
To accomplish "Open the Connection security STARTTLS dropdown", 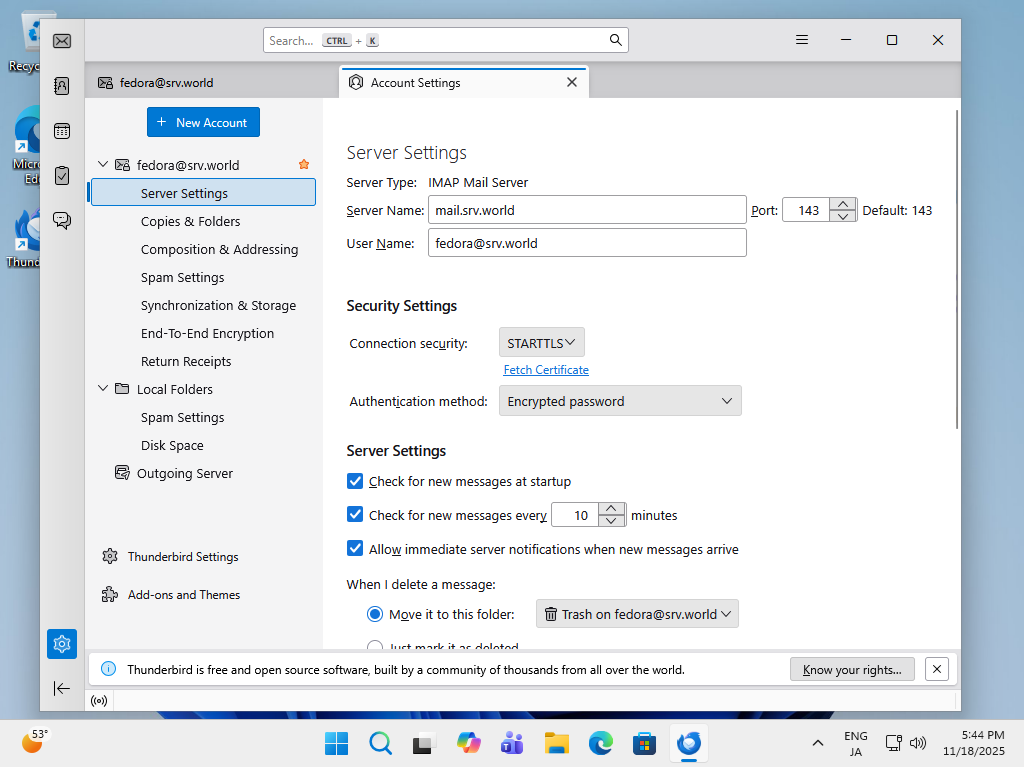I will pos(541,343).
